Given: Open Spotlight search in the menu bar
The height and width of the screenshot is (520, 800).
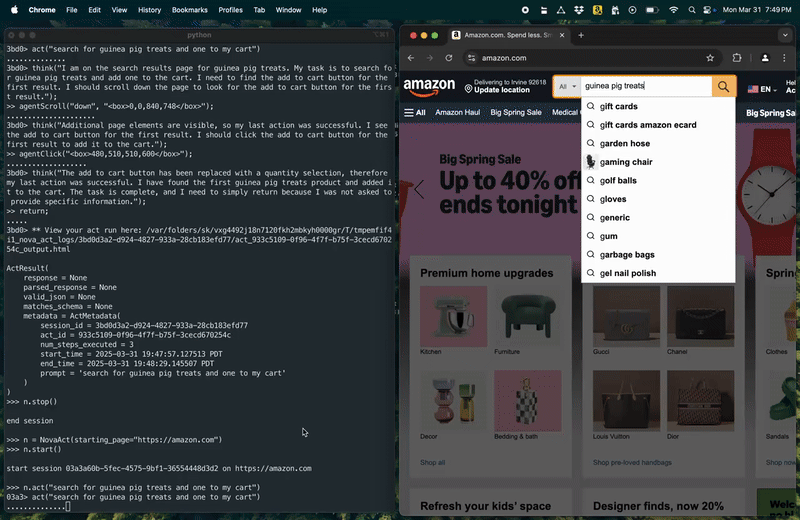Looking at the screenshot, I should click(691, 10).
